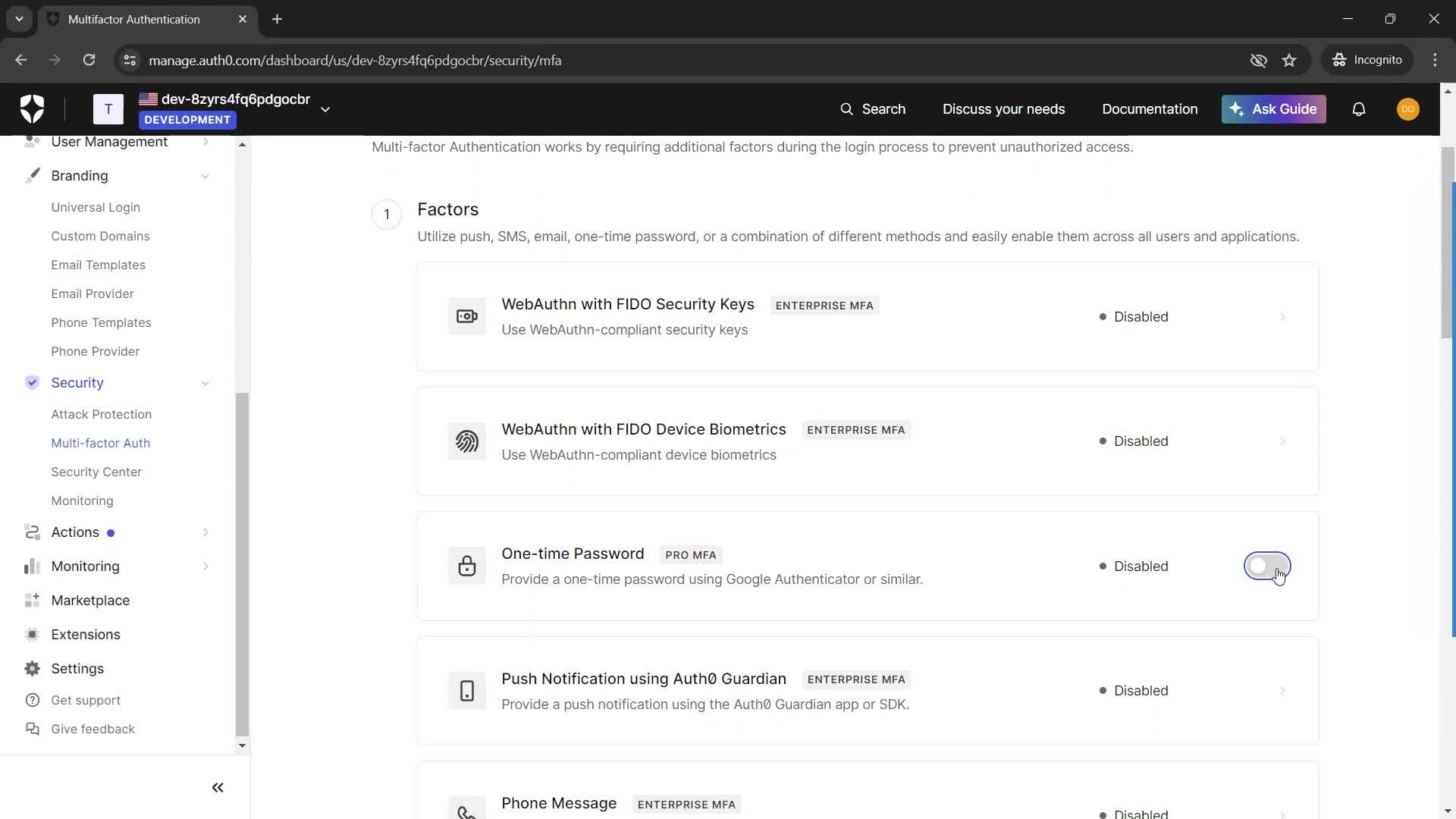Click the Marketplace grid icon
The image size is (1456, 819).
tap(32, 601)
